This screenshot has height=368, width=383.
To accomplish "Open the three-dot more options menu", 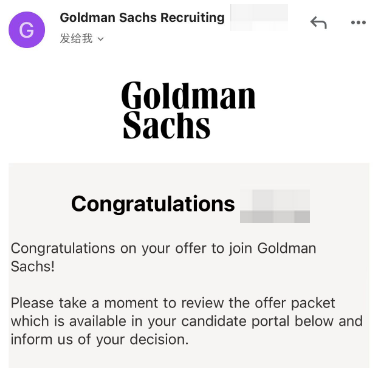I will (x=358, y=23).
